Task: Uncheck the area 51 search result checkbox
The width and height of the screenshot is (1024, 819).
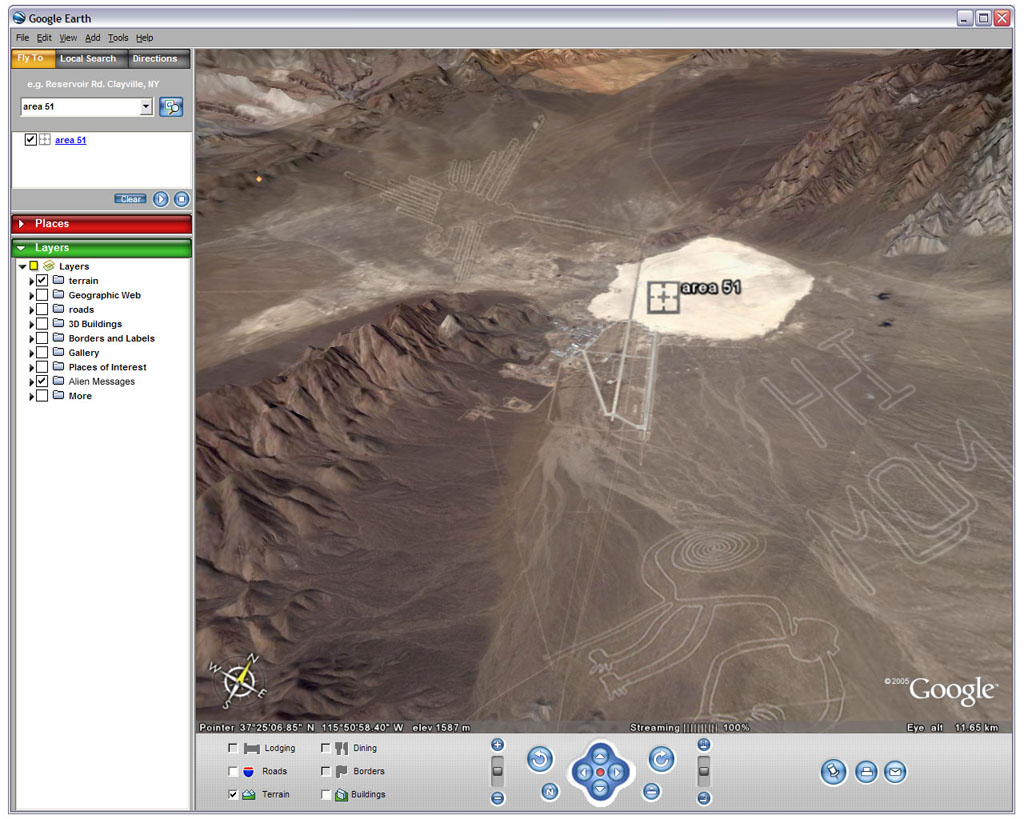Action: click(x=30, y=140)
